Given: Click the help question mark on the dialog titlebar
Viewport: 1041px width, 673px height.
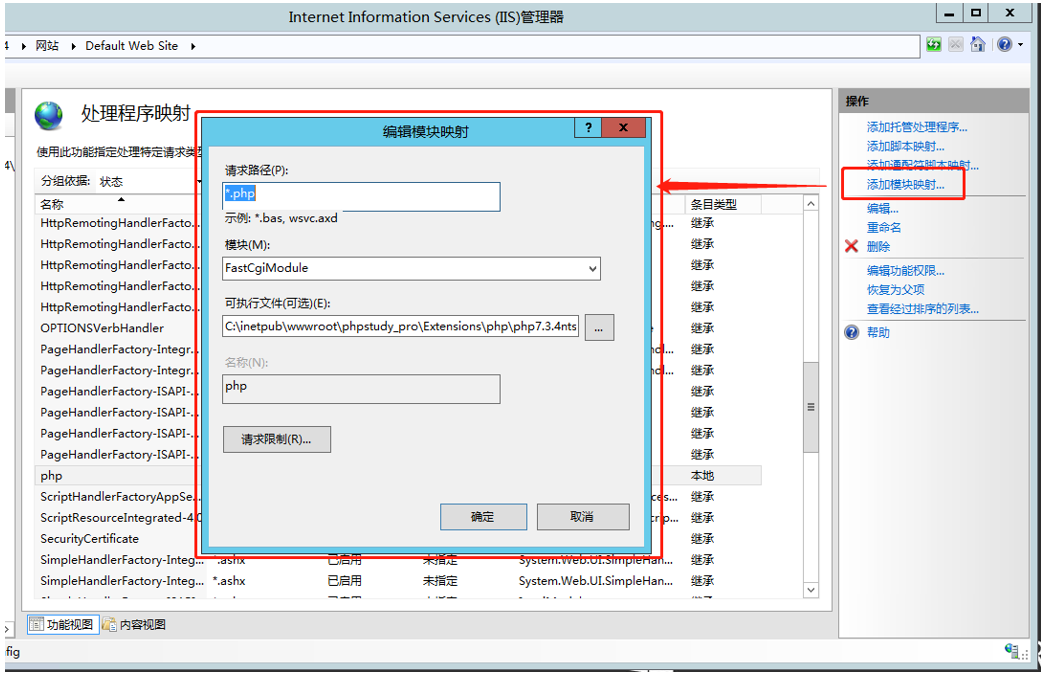Looking at the screenshot, I should click(588, 127).
